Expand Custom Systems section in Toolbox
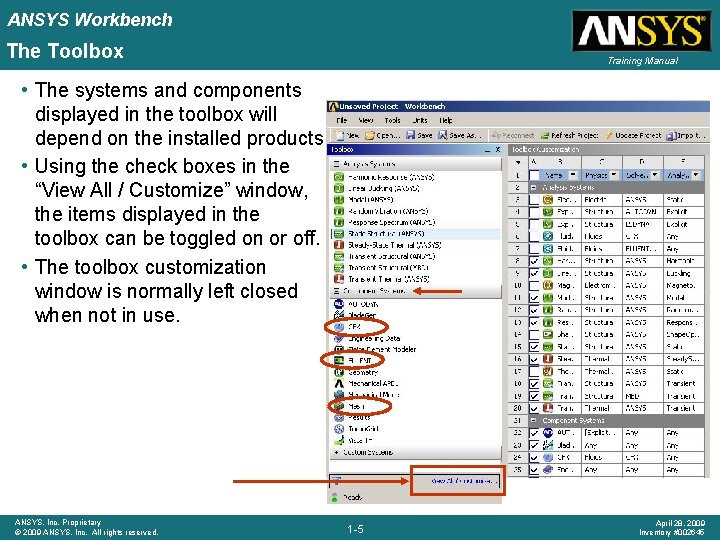 click(336, 452)
